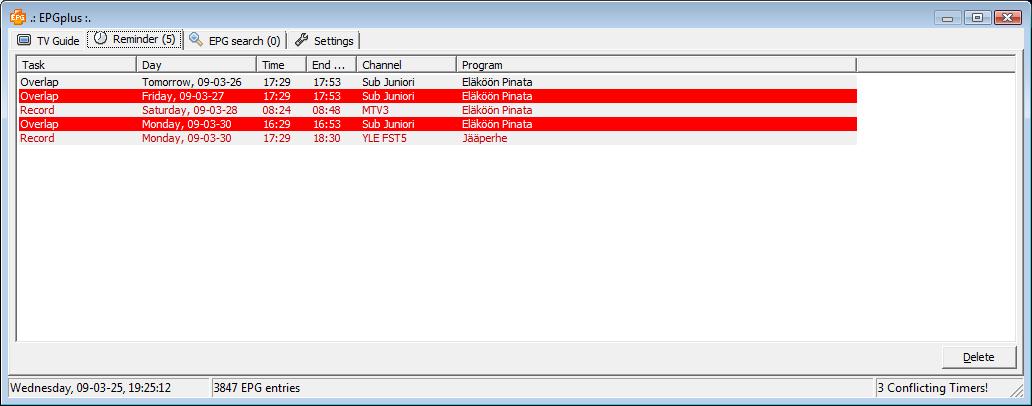Click the Time column header
Viewport: 1032px width, 406px height.
click(281, 65)
